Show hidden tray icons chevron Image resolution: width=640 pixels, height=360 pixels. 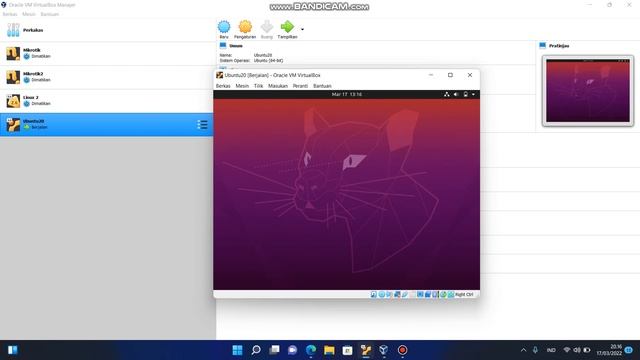(x=523, y=350)
